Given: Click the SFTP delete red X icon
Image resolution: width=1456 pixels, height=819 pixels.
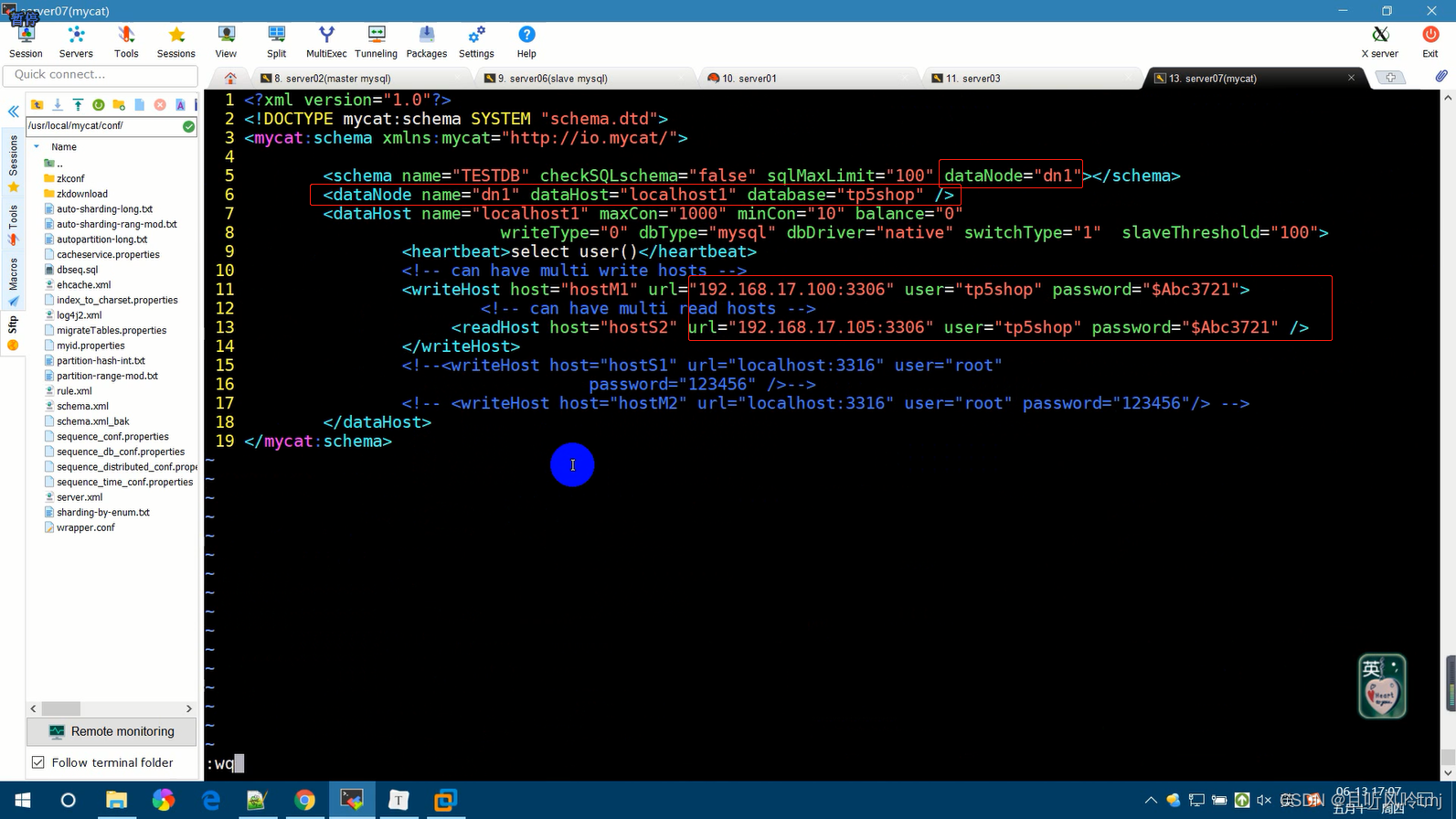Looking at the screenshot, I should pos(160,105).
